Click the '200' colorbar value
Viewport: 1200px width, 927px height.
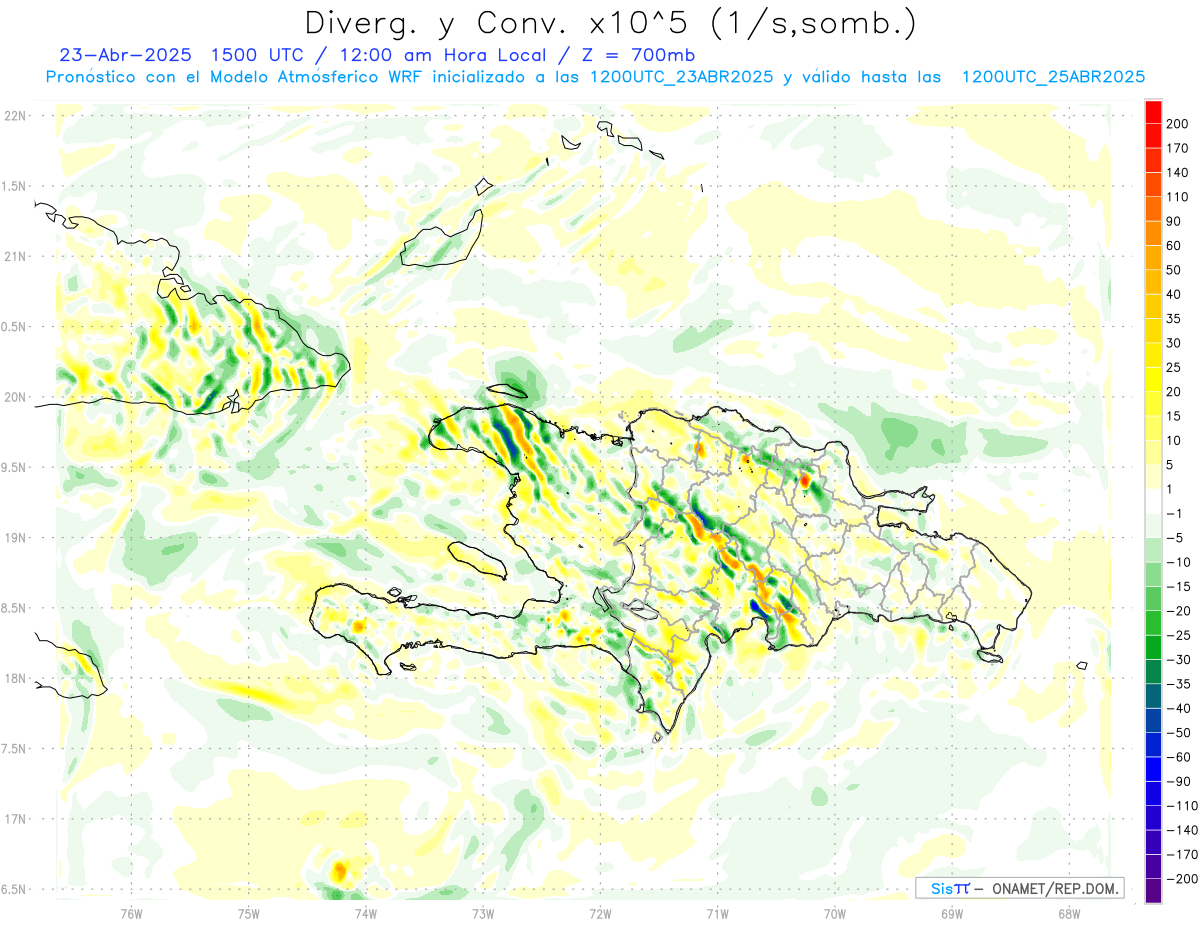(x=1178, y=124)
